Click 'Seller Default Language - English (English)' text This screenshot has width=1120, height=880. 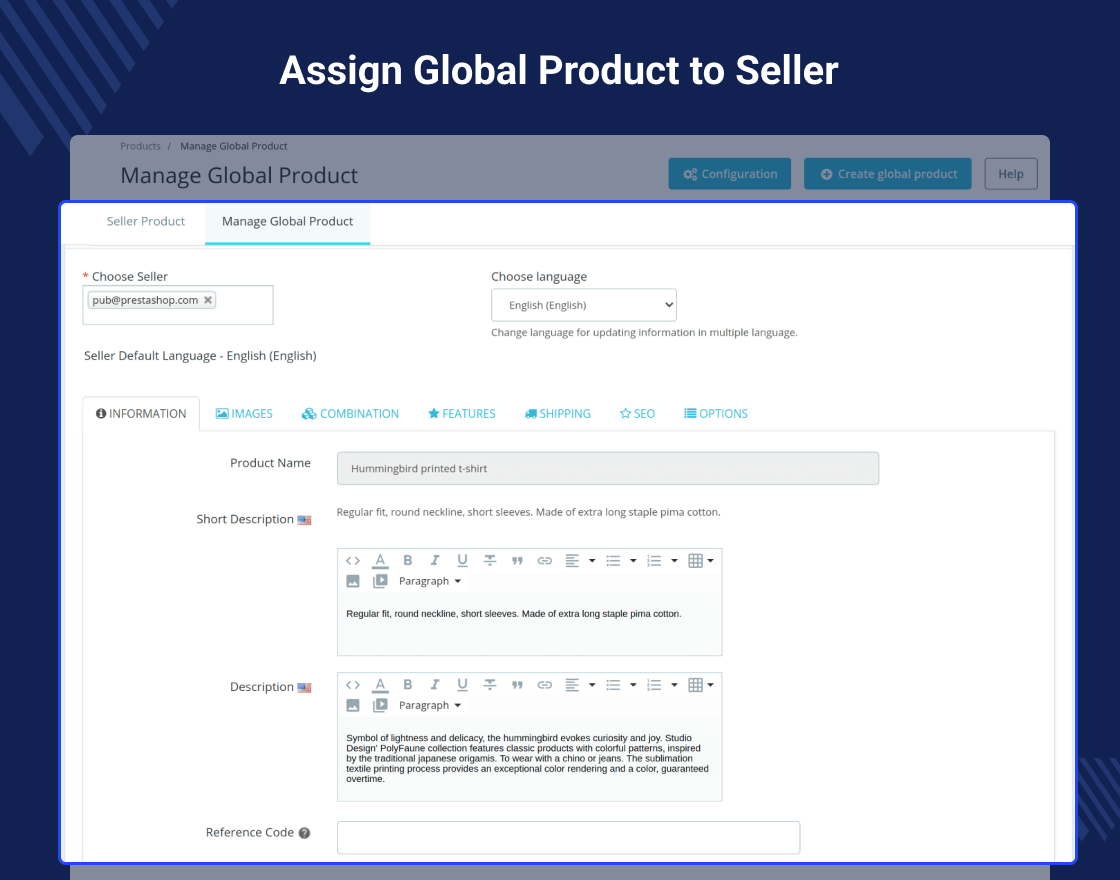(x=200, y=356)
